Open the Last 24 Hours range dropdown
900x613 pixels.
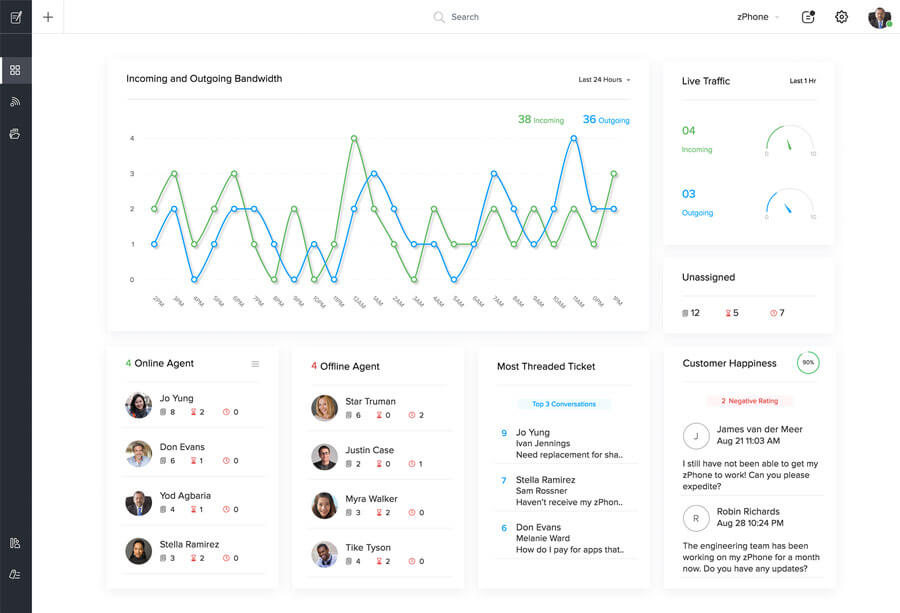[x=604, y=80]
